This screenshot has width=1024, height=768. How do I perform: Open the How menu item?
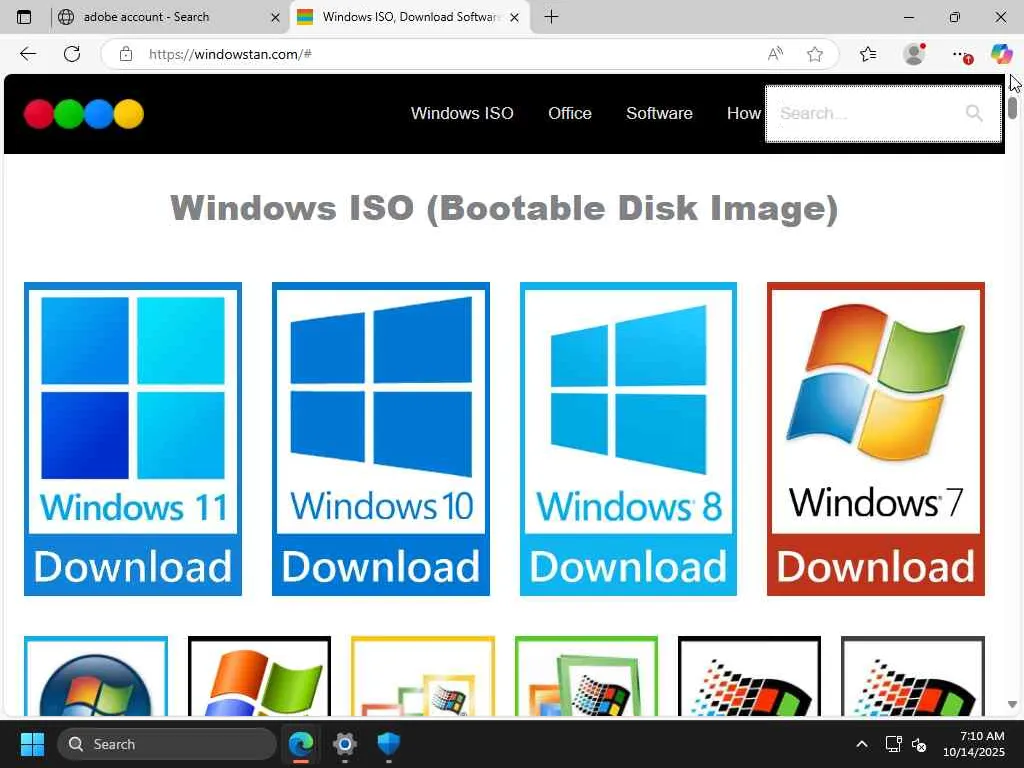(x=744, y=114)
